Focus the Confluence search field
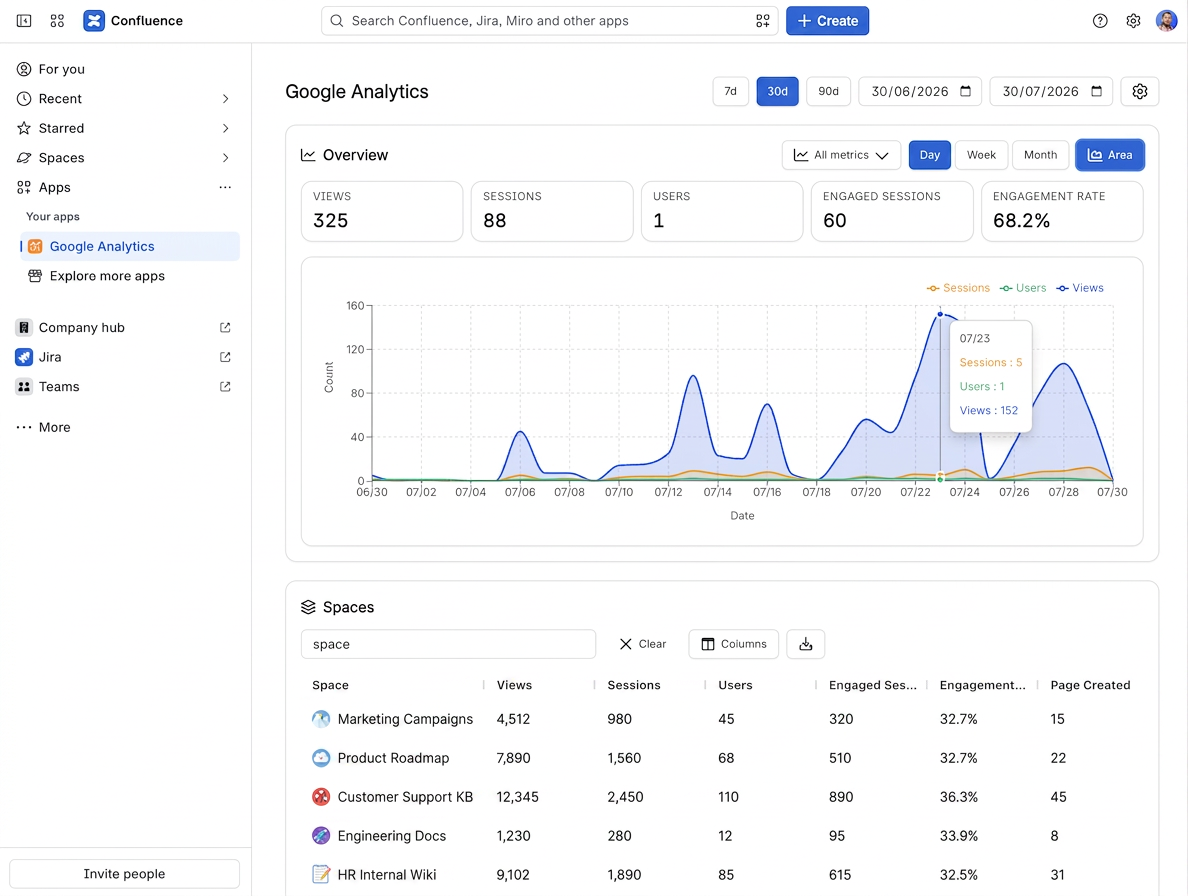The image size is (1188, 896). [x=549, y=21]
